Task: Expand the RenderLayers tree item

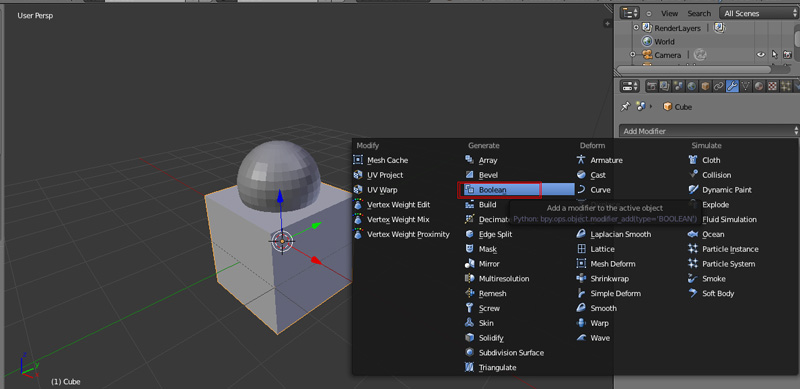Action: click(636, 28)
